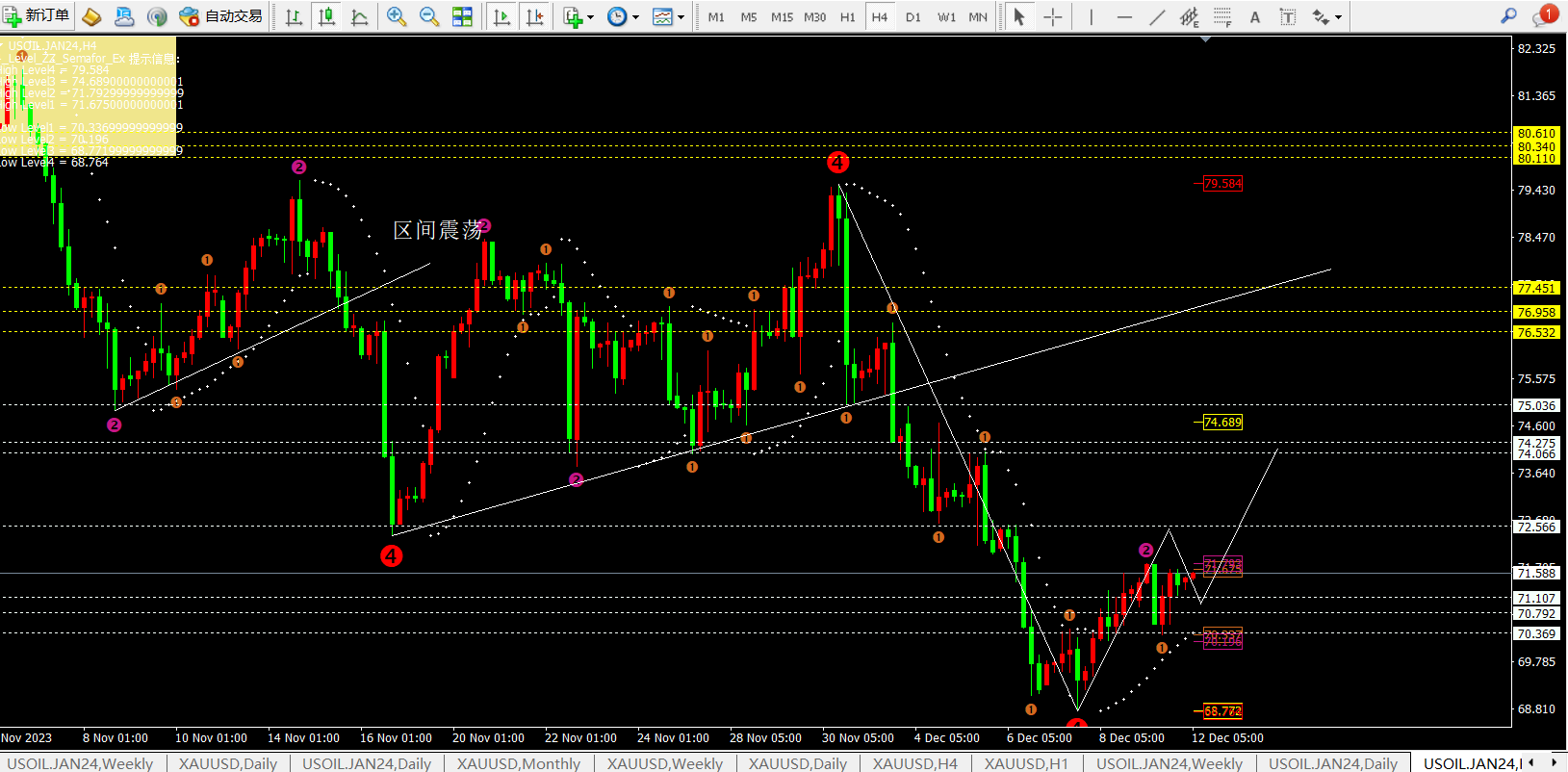Zoom out of the chart
Viewport: 1568px width, 772px height.
click(429, 16)
